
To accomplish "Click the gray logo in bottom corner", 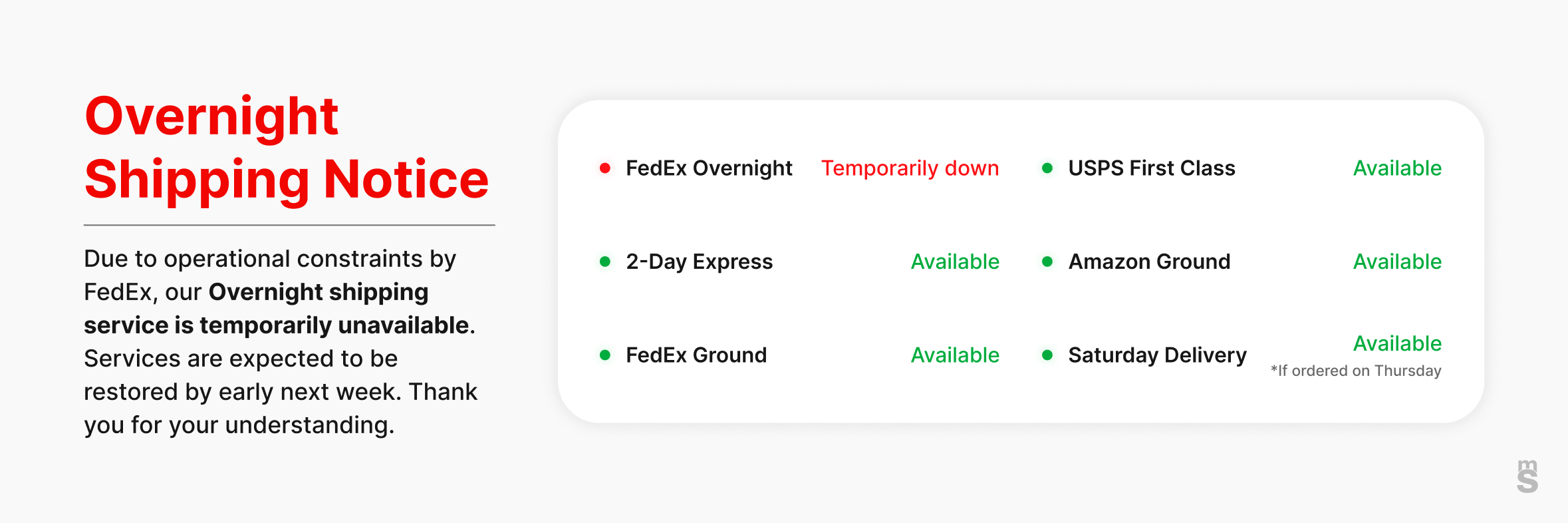I will click(1527, 476).
